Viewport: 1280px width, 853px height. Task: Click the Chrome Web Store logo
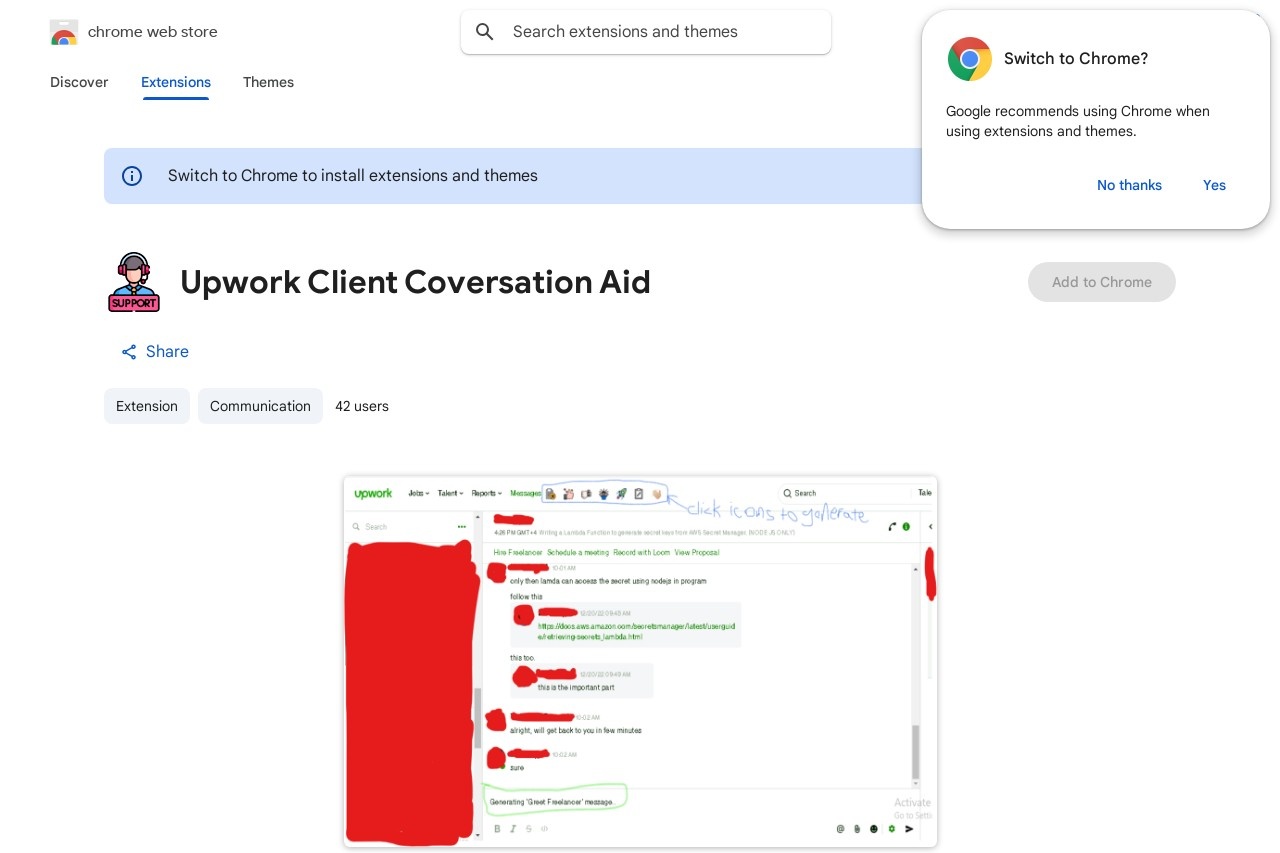pos(64,32)
